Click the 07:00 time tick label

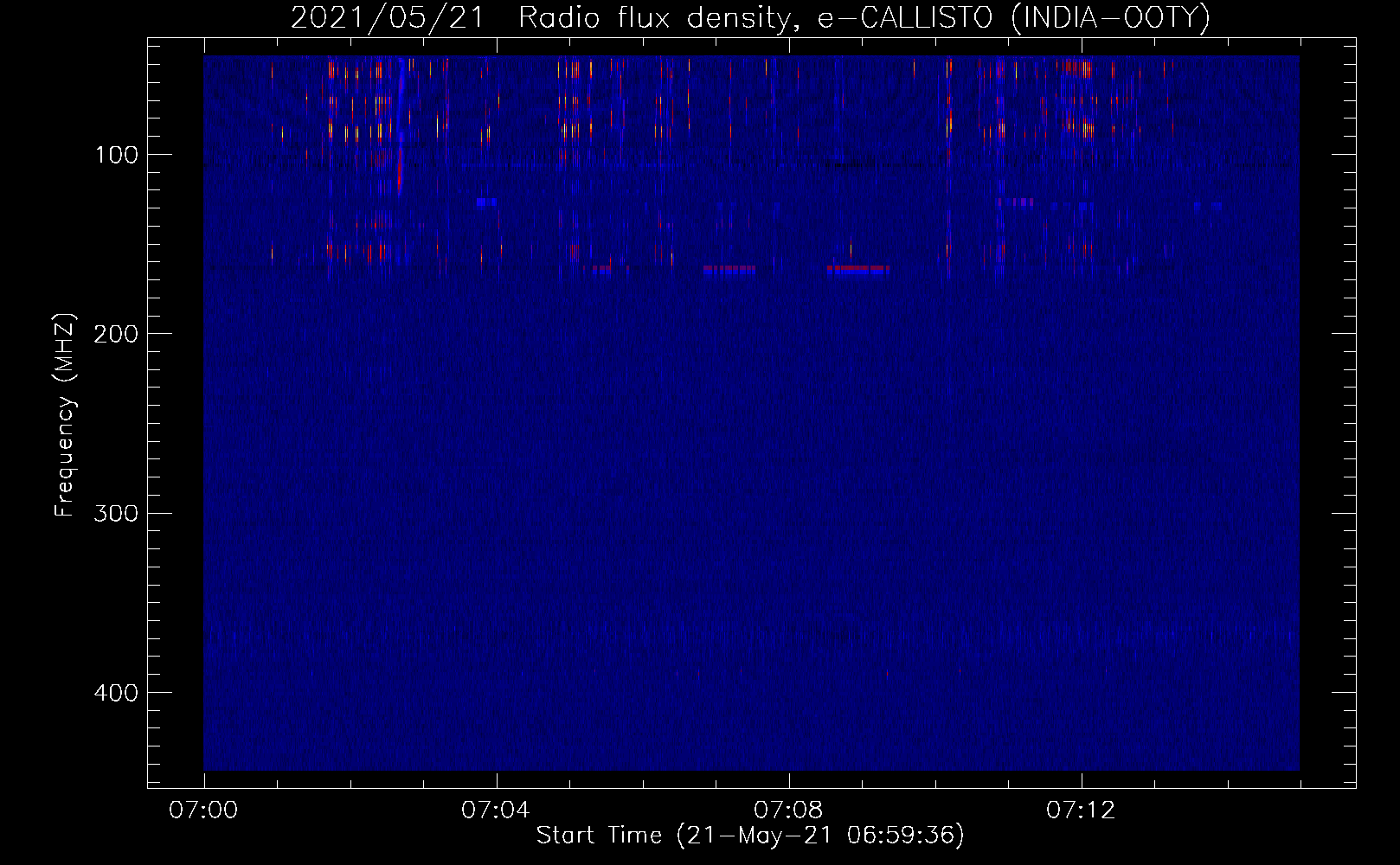[203, 811]
